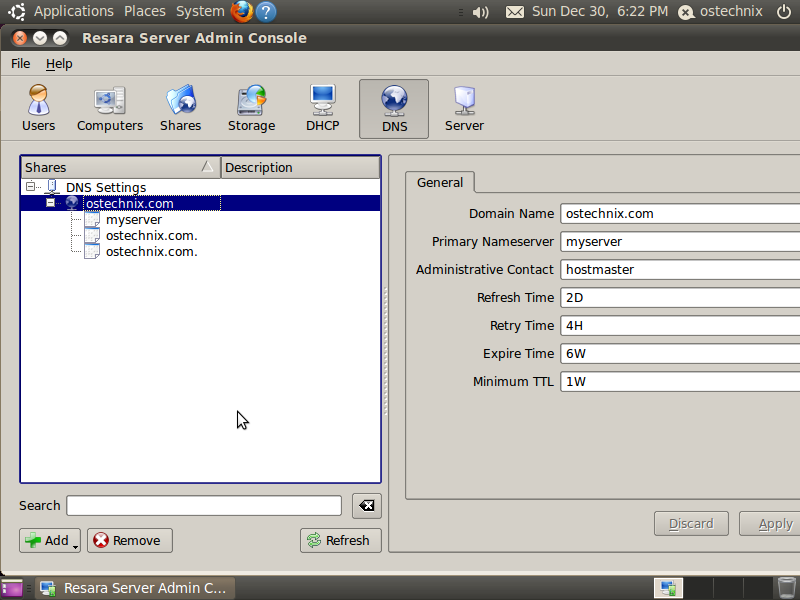The image size is (800, 600).
Task: Collapse the DNS Settings tree node
Action: coord(31,187)
